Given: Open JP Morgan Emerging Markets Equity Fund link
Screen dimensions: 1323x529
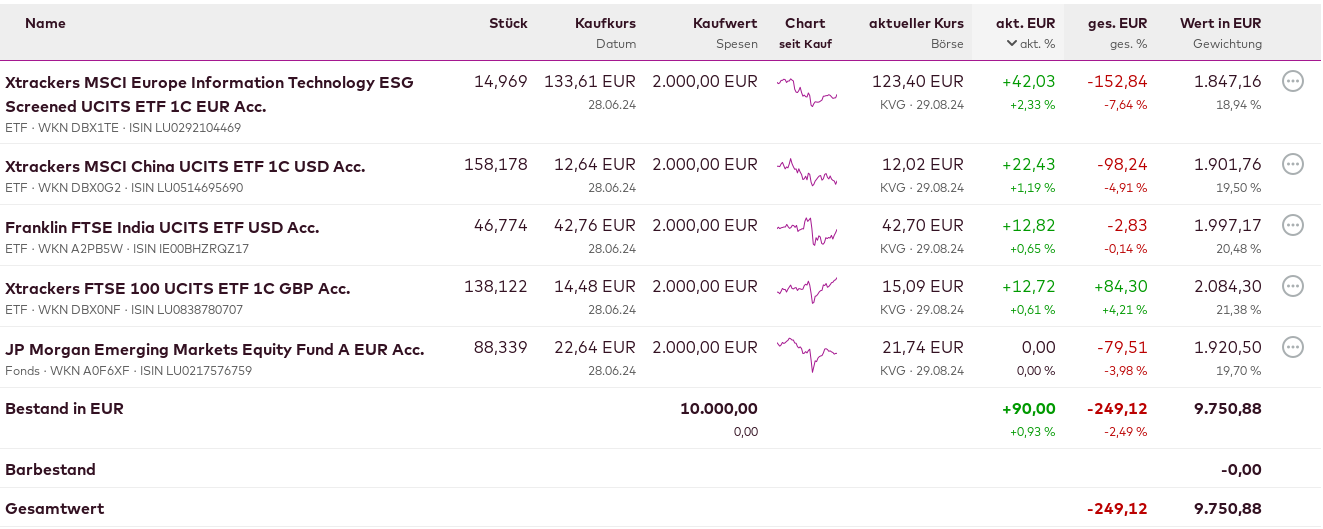Looking at the screenshot, I should tap(215, 349).
